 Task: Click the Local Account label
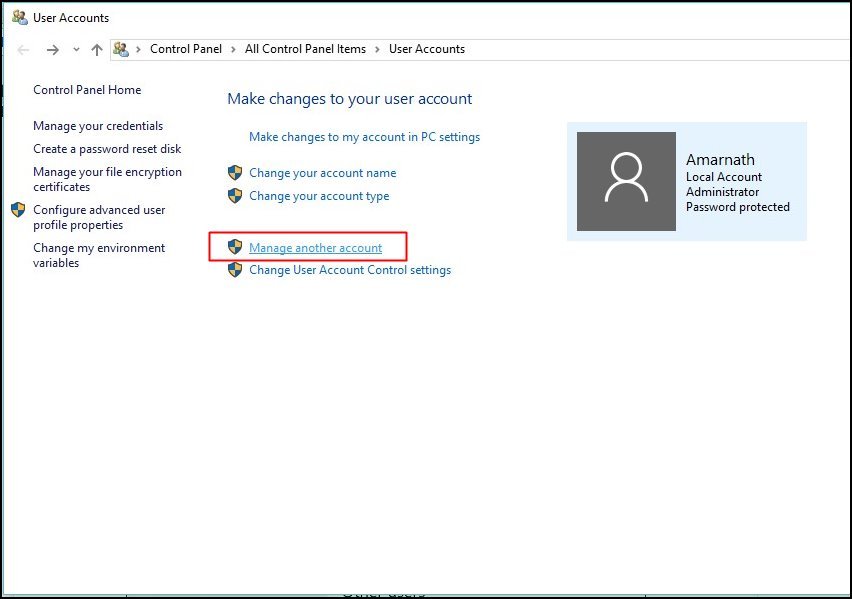(x=724, y=177)
